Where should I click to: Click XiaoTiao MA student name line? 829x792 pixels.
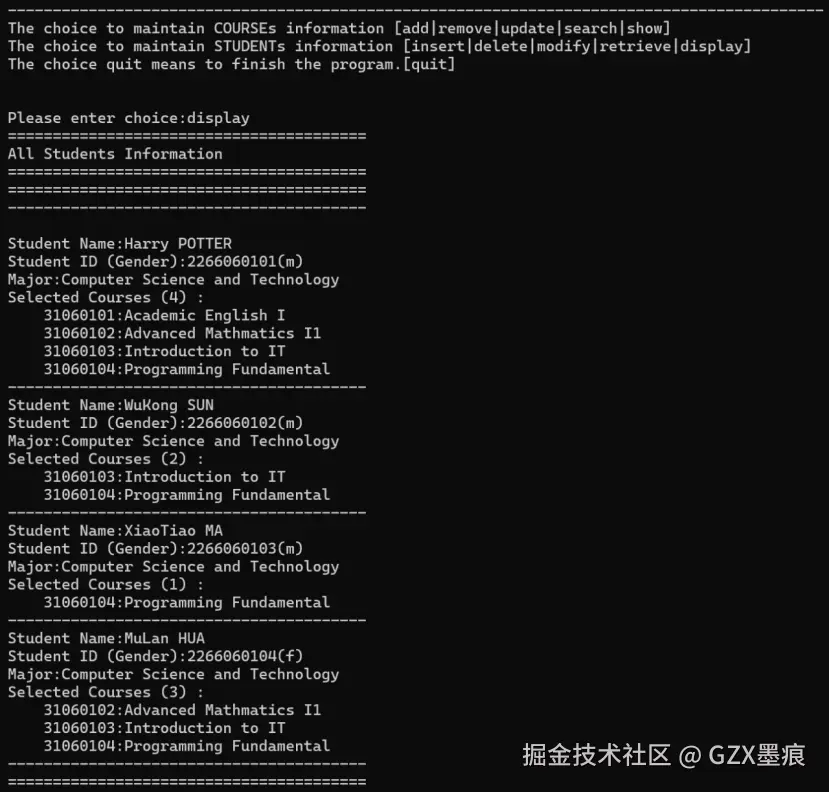click(x=115, y=531)
